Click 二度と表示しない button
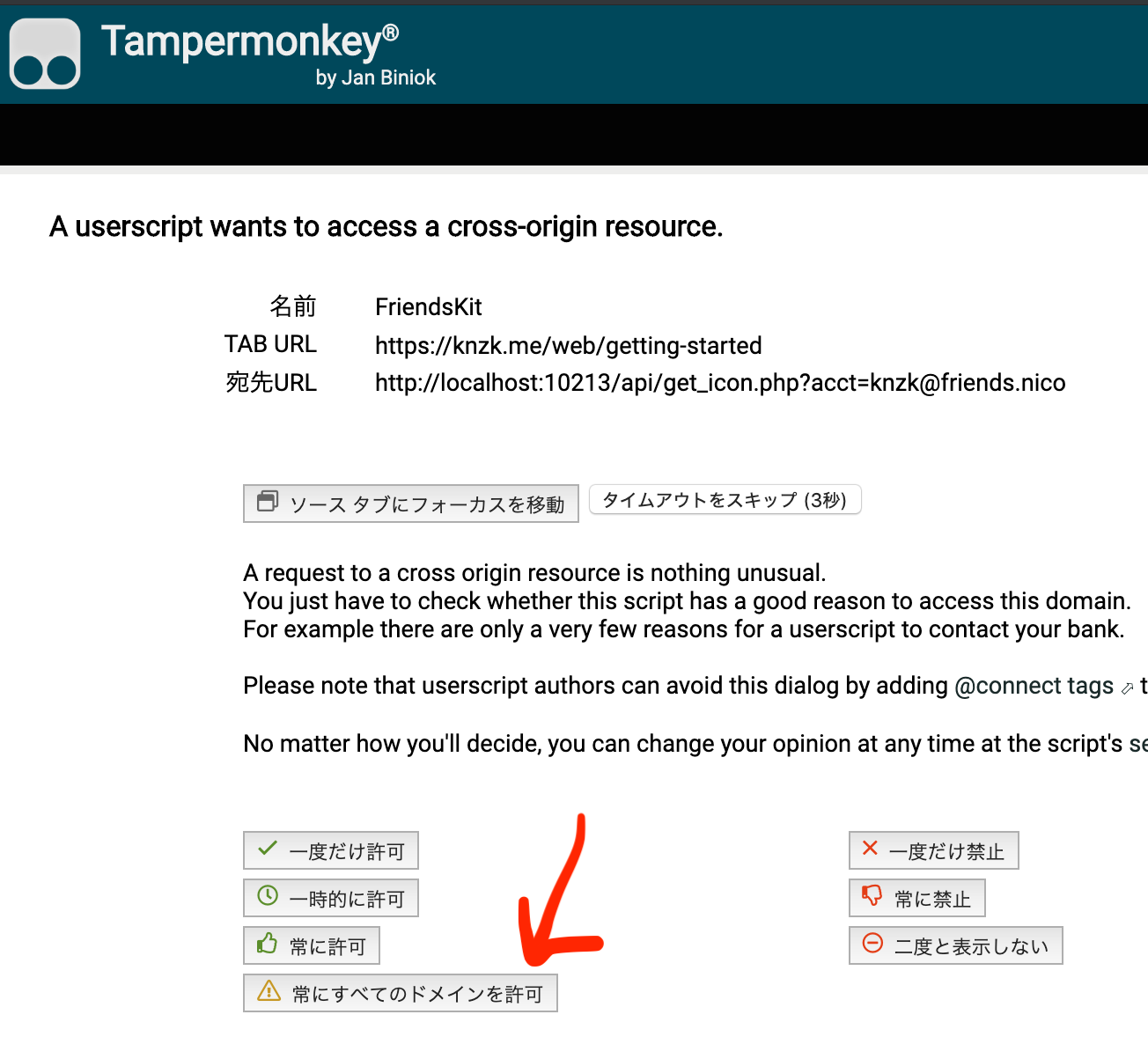 (956, 945)
